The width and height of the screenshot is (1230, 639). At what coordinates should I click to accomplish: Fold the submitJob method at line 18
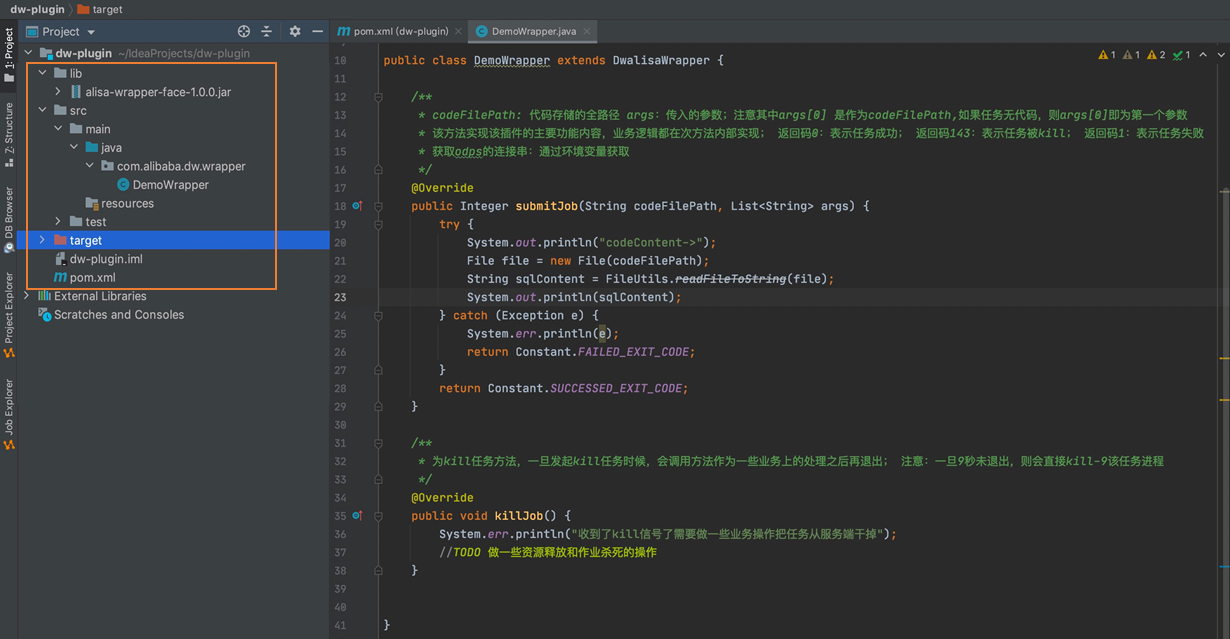click(x=378, y=206)
